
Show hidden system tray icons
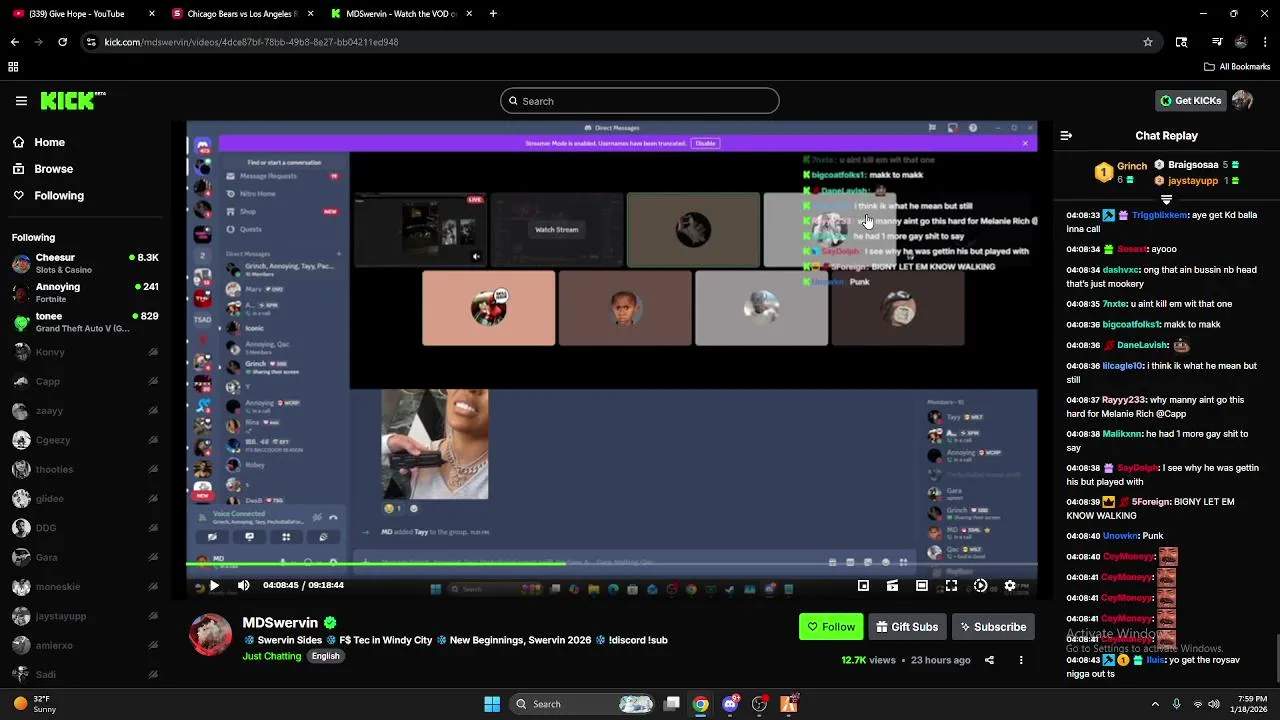tap(1155, 704)
